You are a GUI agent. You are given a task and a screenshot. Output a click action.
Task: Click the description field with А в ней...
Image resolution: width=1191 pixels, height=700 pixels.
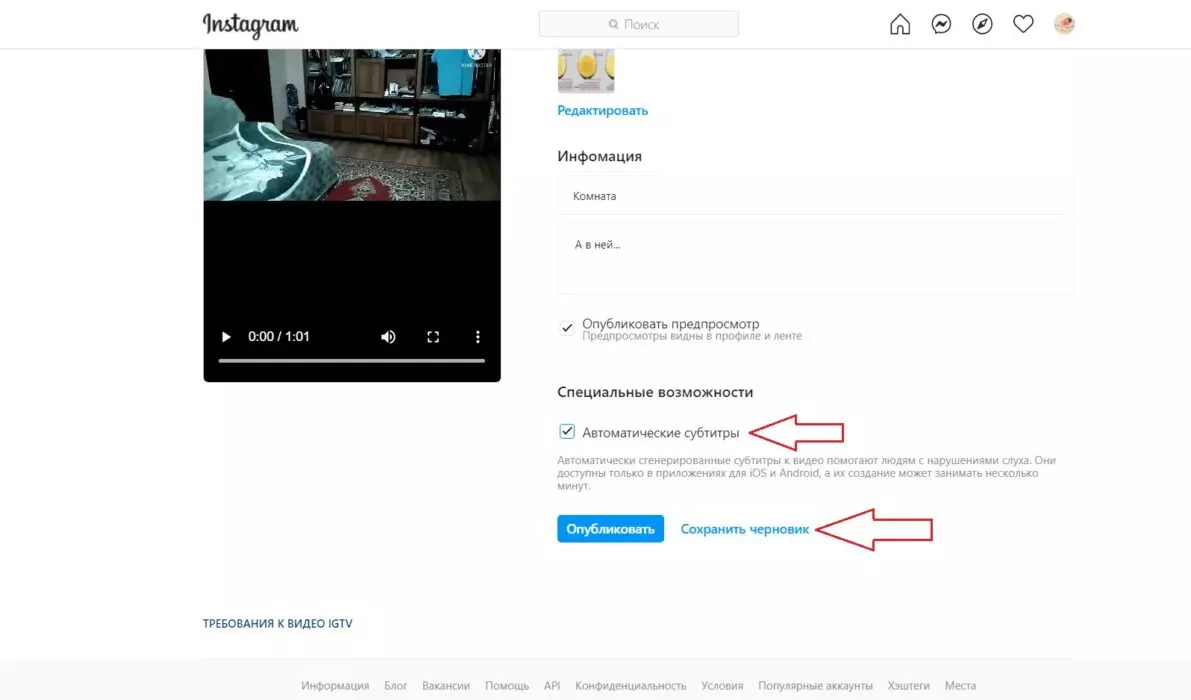815,258
